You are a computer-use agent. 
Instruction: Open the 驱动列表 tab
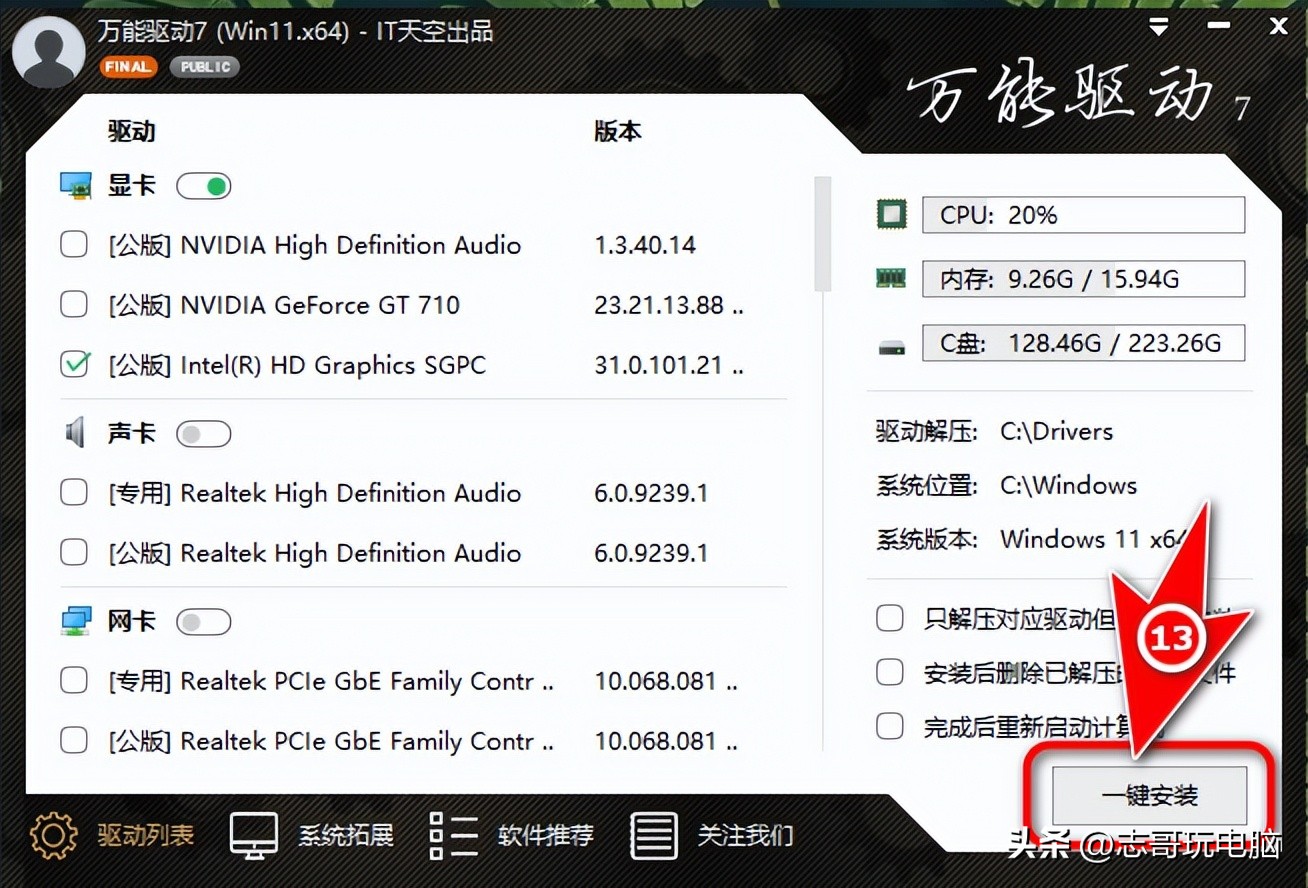[112, 836]
